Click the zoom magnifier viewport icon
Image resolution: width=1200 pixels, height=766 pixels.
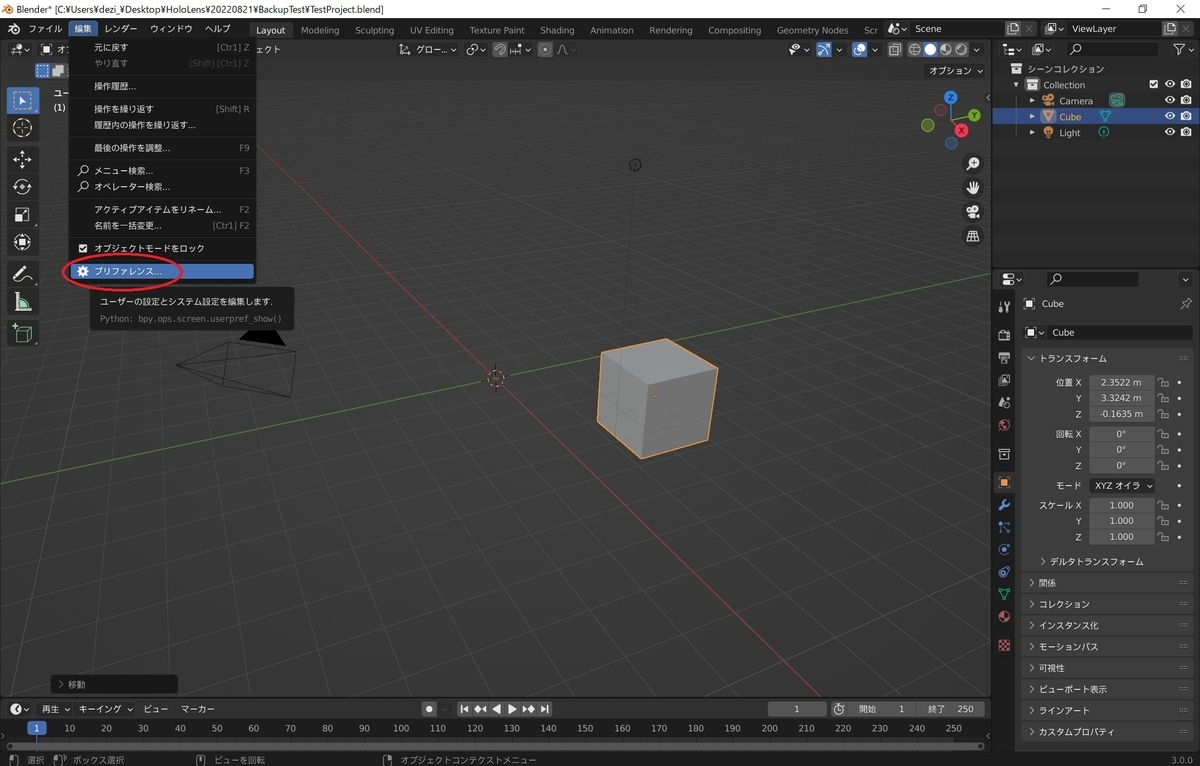[972, 164]
